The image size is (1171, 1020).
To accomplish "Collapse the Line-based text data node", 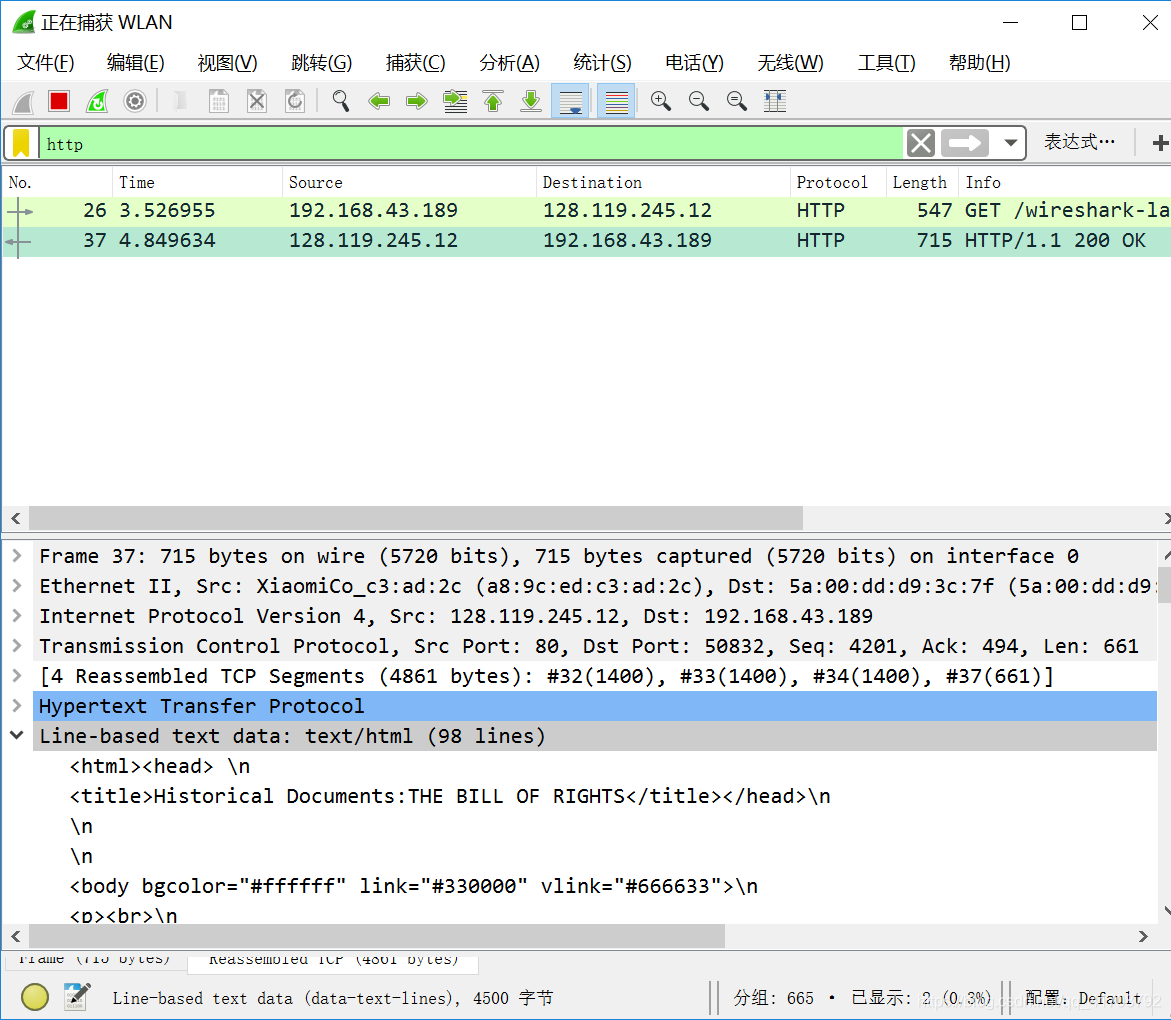I will click(17, 735).
